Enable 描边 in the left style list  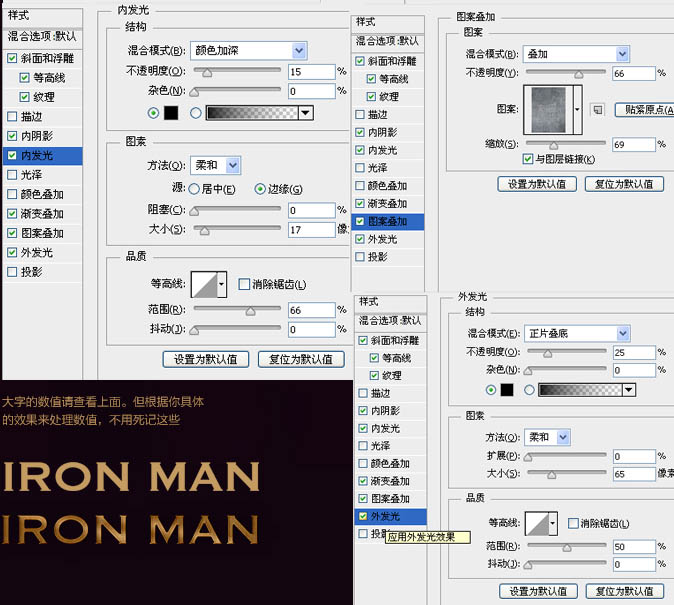coord(12,117)
